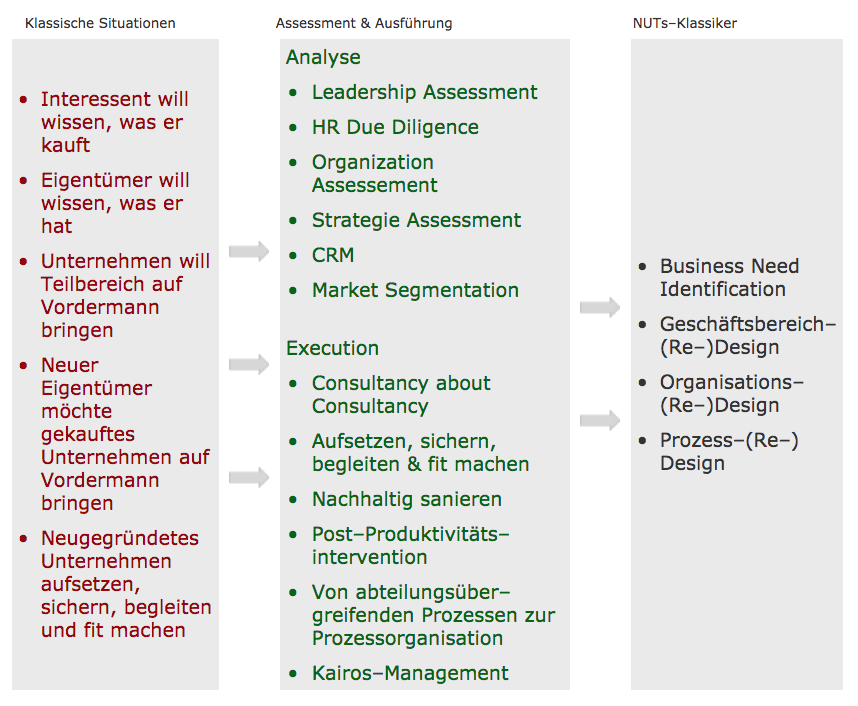Open the "Leadership Assessment" entry
858x706 pixels.
coord(424,92)
